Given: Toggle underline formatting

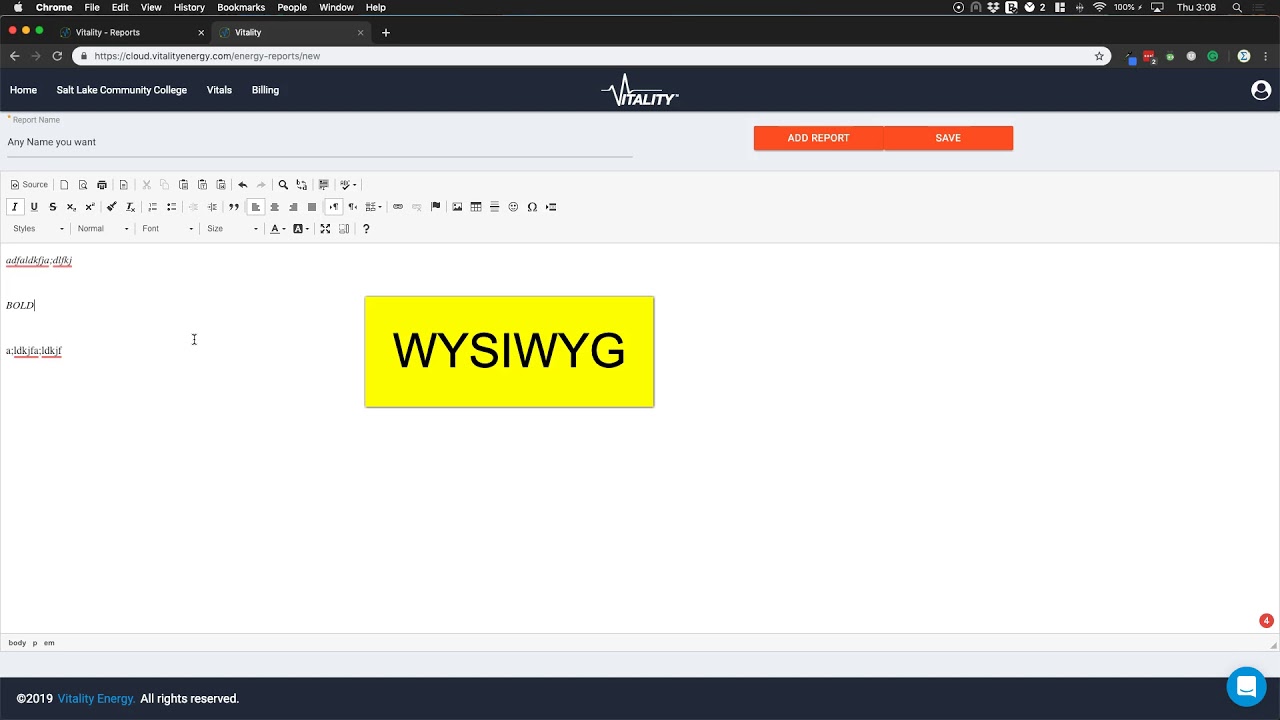Looking at the screenshot, I should (x=34, y=207).
